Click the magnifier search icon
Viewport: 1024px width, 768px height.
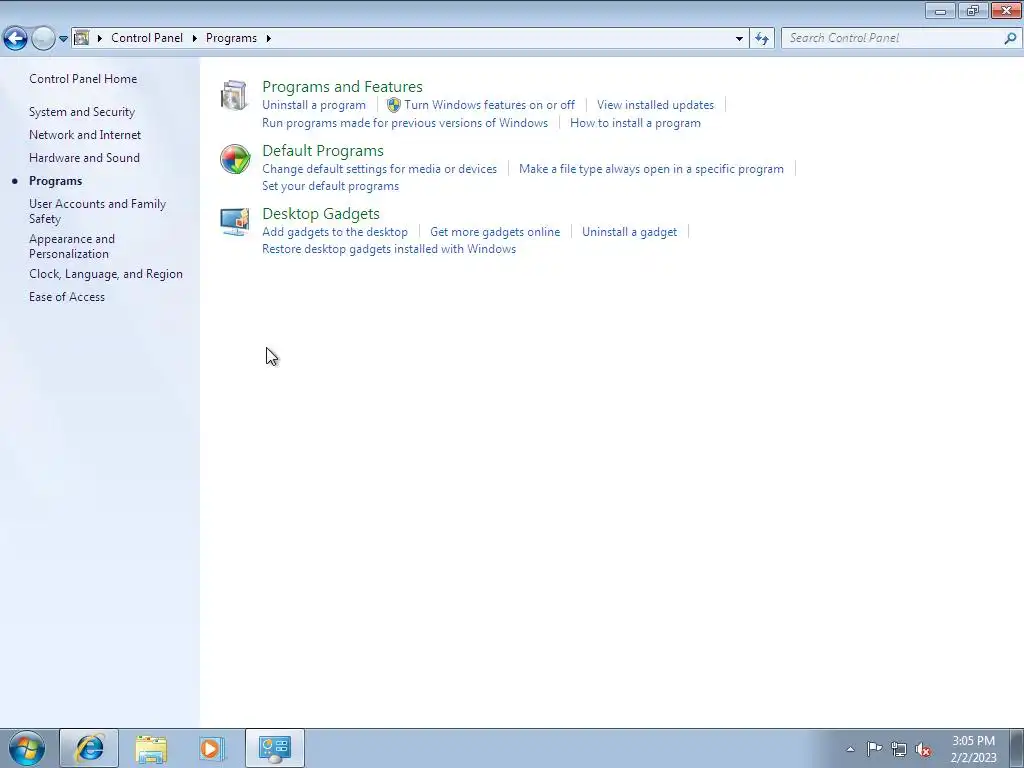1010,38
